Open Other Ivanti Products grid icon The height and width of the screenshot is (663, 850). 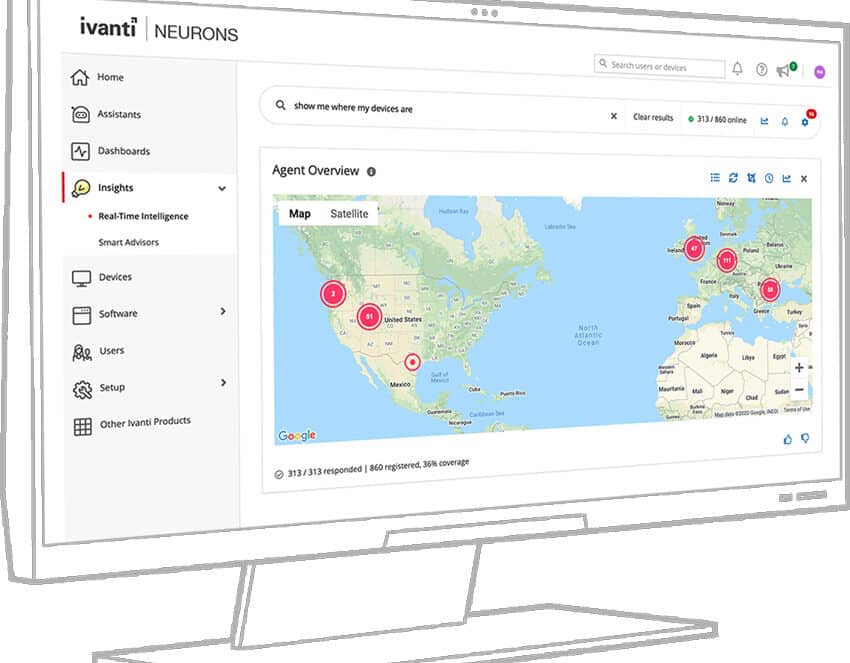tap(82, 427)
